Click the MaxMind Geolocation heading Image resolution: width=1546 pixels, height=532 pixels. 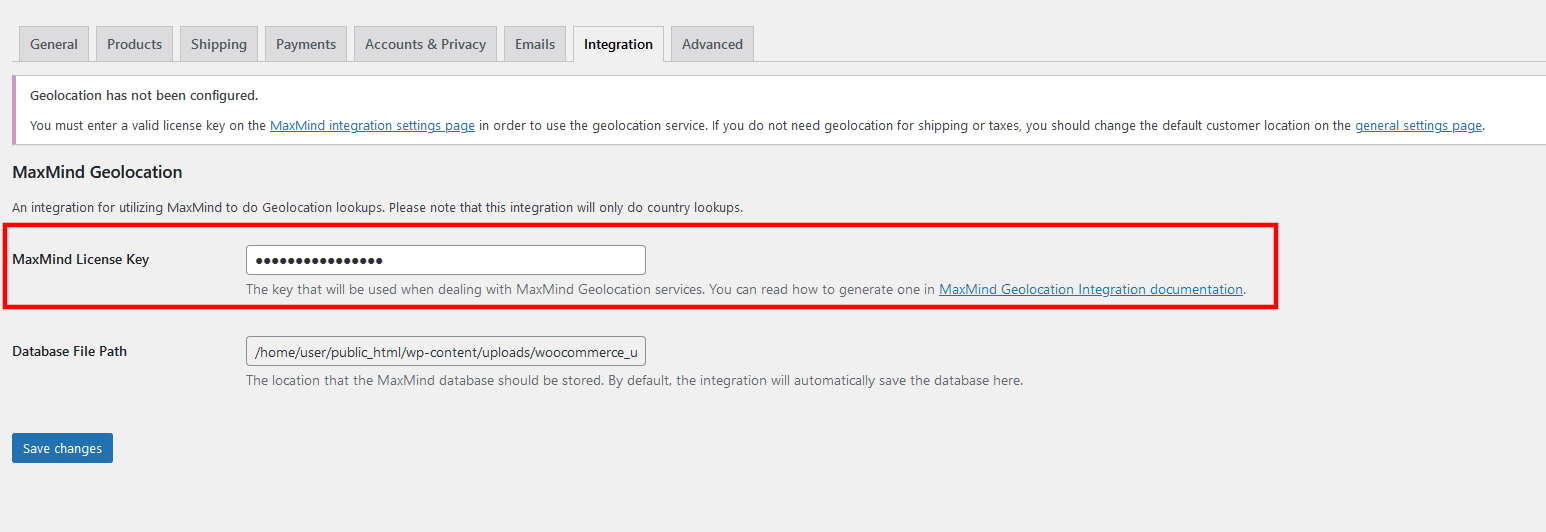tap(97, 172)
